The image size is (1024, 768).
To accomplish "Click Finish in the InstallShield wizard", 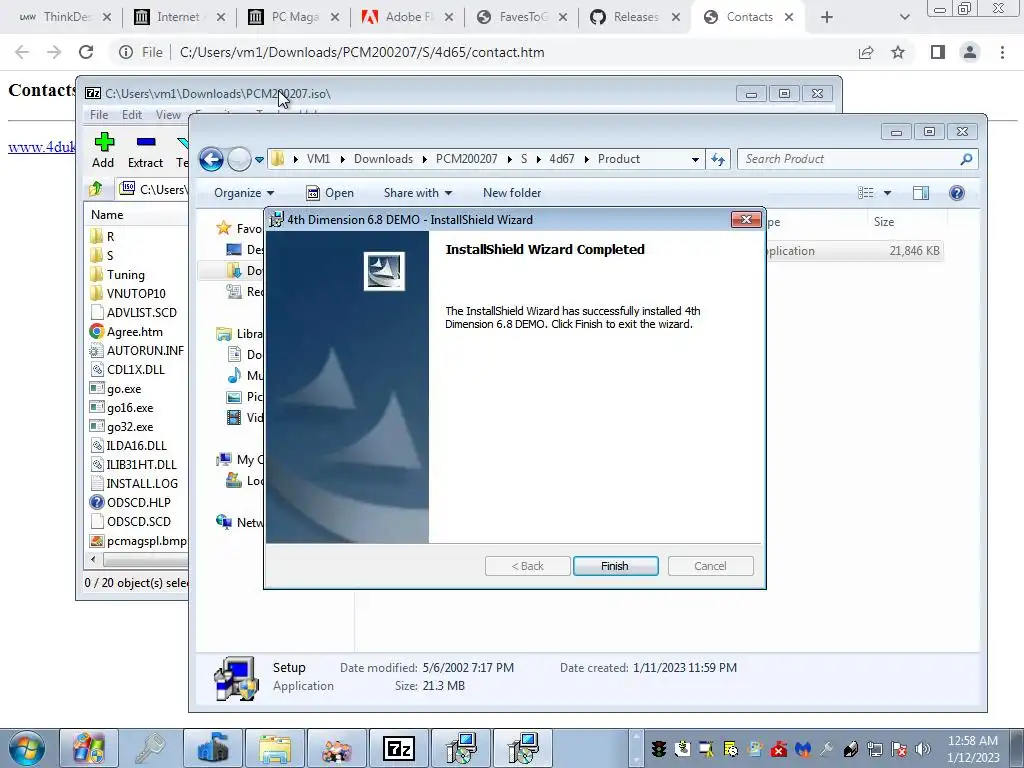I will point(615,566).
